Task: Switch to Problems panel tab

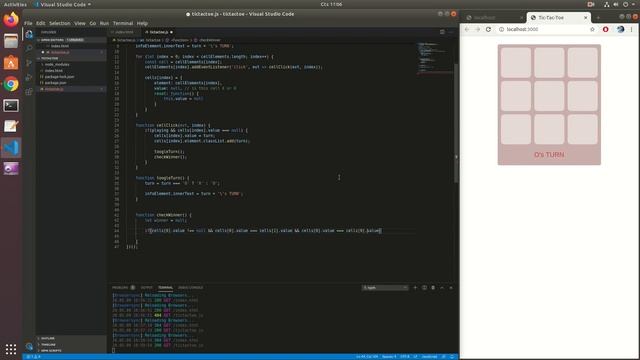Action: coord(120,288)
